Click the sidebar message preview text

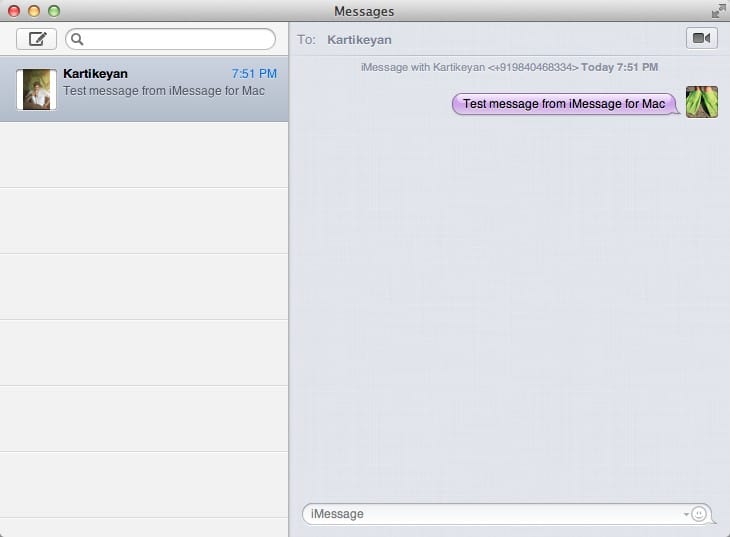(x=163, y=90)
